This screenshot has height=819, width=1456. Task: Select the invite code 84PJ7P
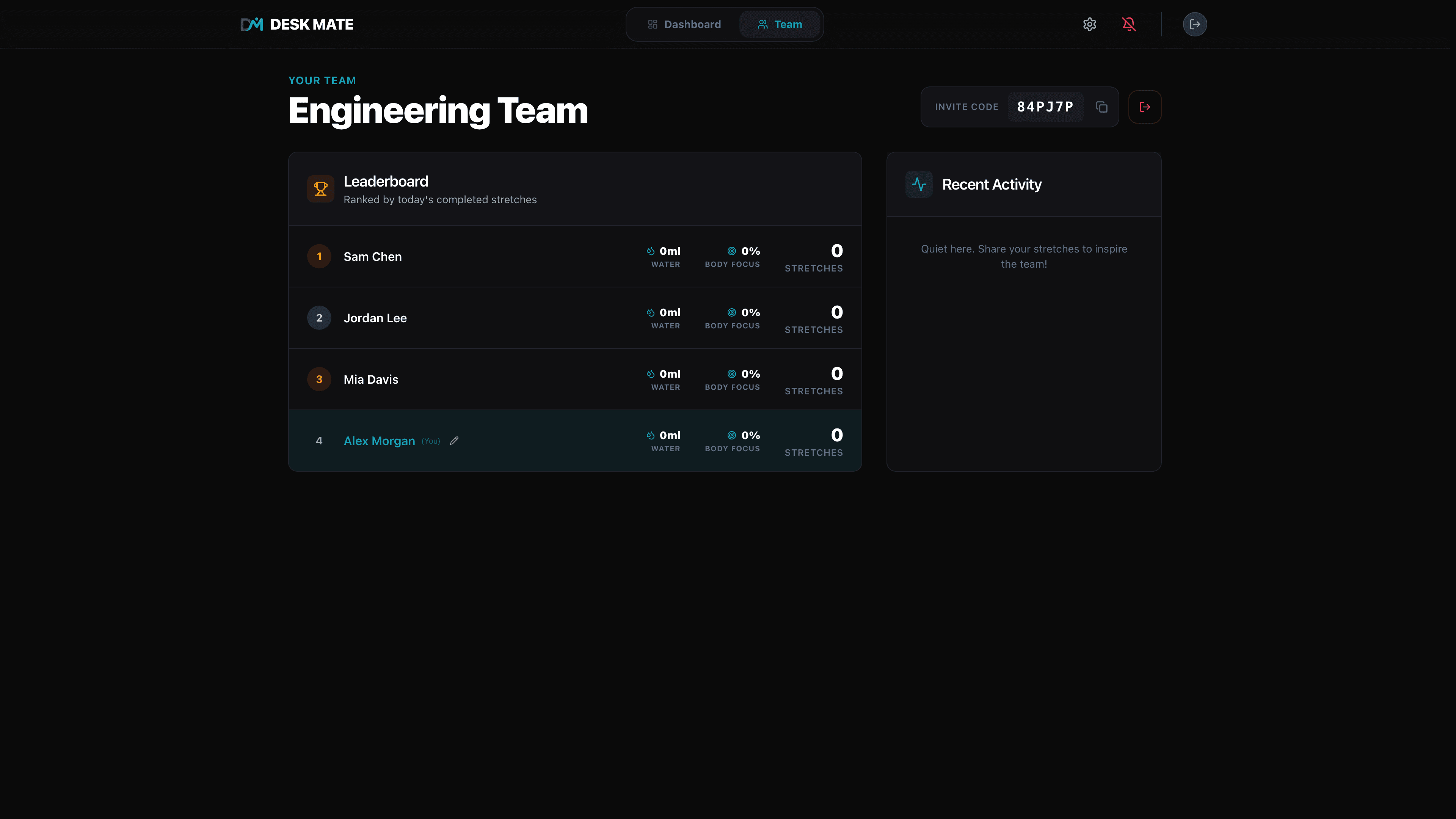click(1045, 107)
